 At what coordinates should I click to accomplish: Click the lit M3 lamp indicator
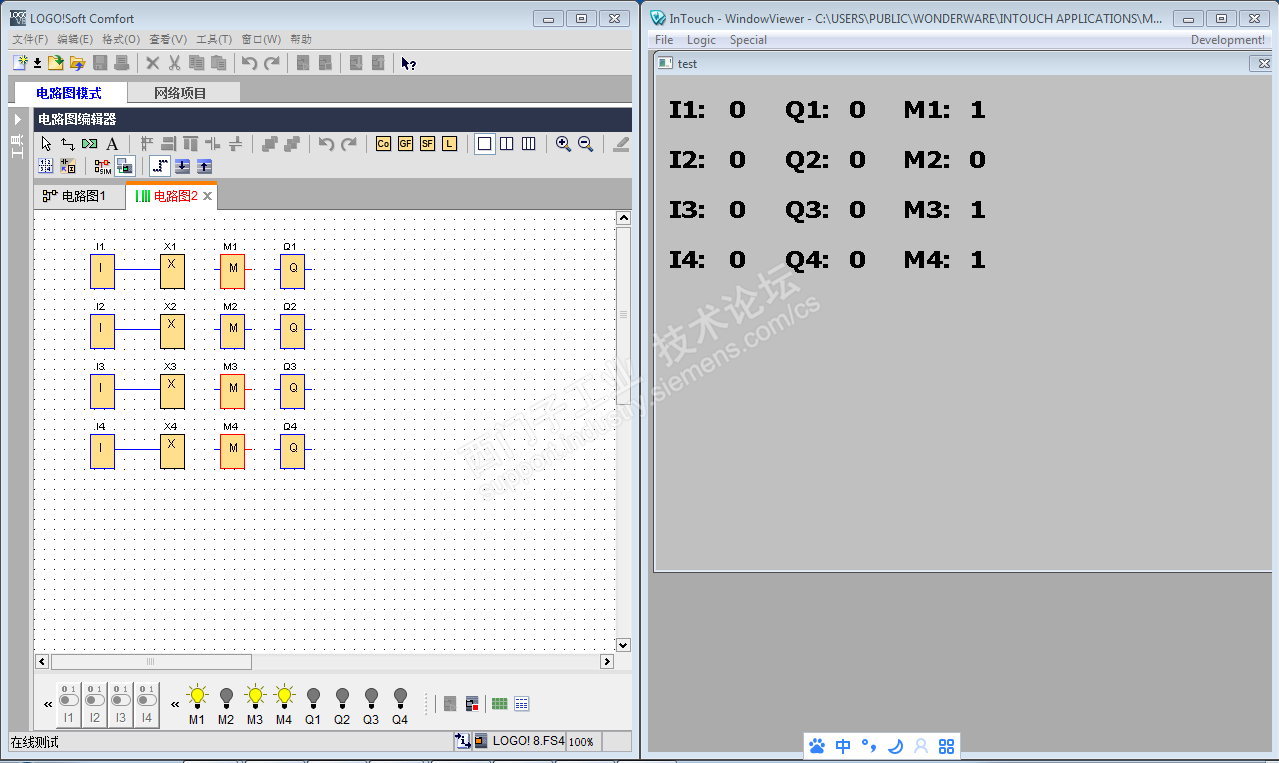tap(255, 697)
